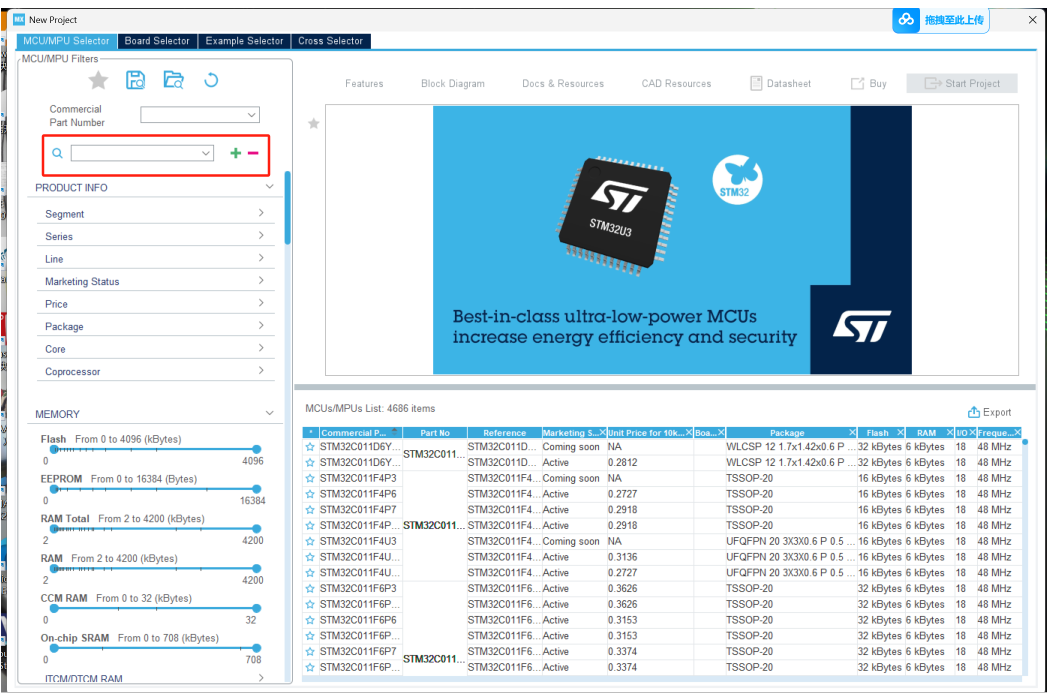This screenshot has width=1047, height=693.
Task: Open the Docs & Resources tab
Action: click(563, 83)
